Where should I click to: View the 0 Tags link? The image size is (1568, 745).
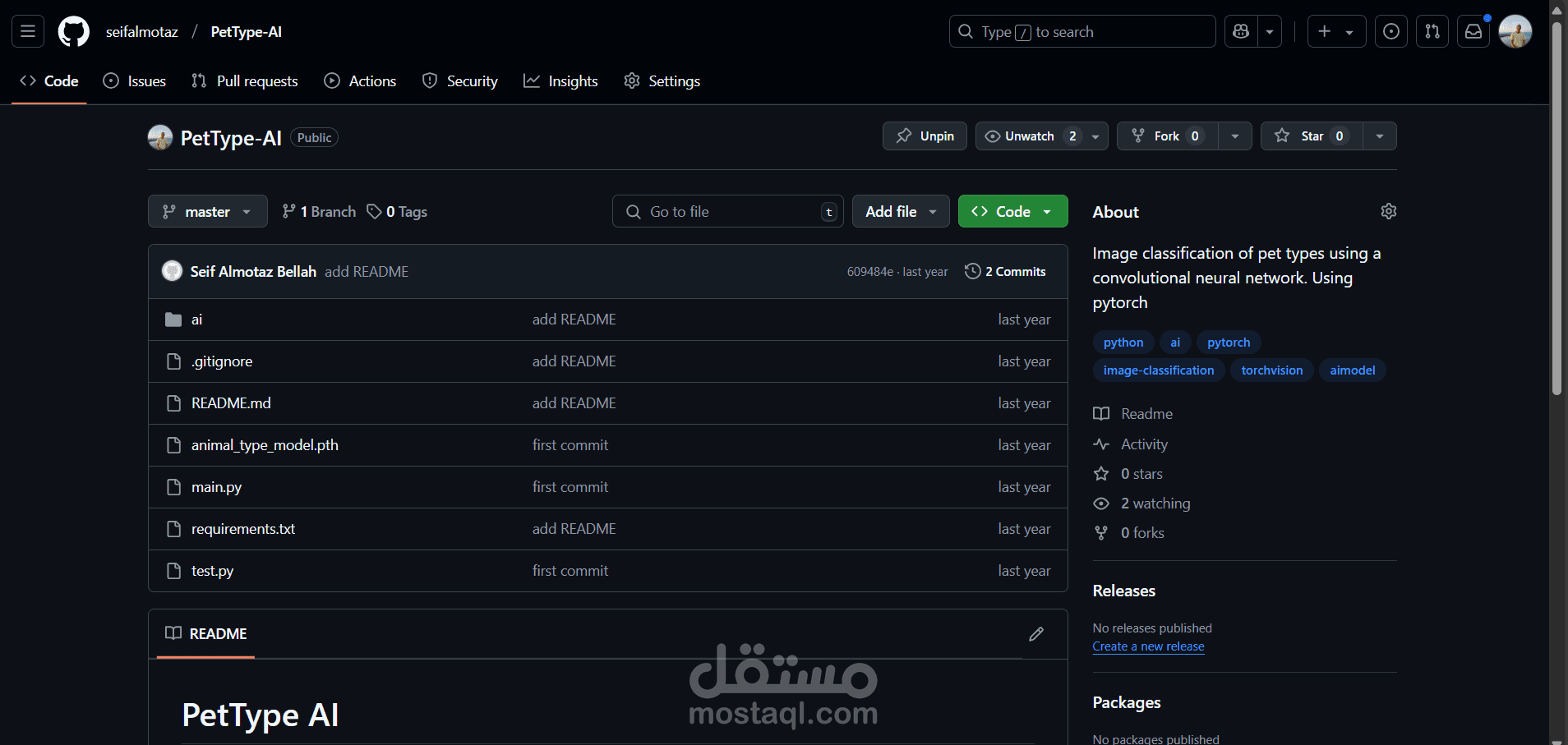pyautogui.click(x=397, y=211)
